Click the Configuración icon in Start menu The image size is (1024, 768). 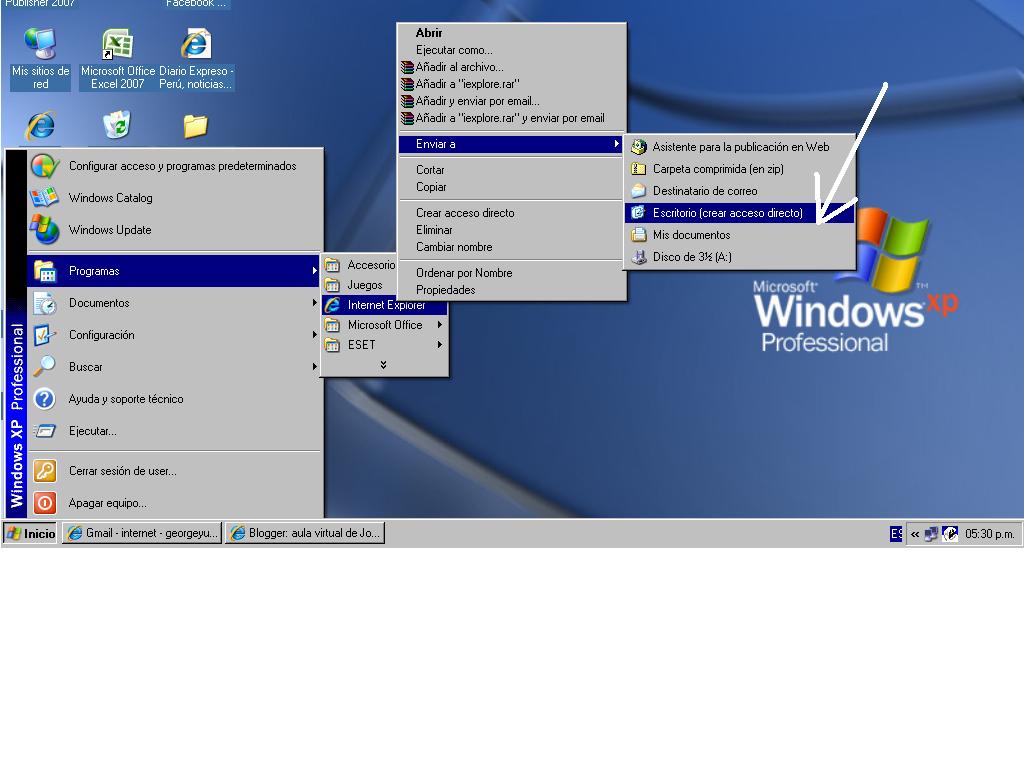click(44, 335)
